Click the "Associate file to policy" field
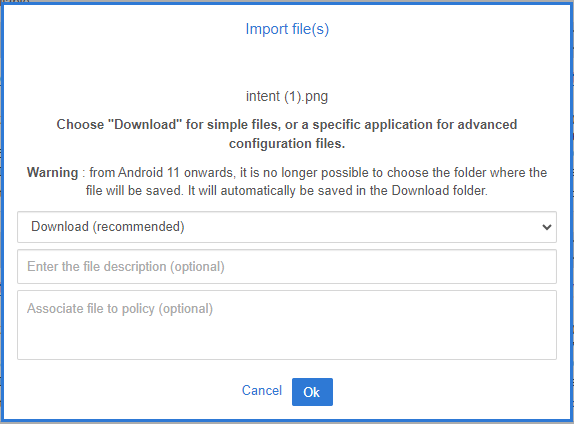This screenshot has height=424, width=574. pos(287,325)
